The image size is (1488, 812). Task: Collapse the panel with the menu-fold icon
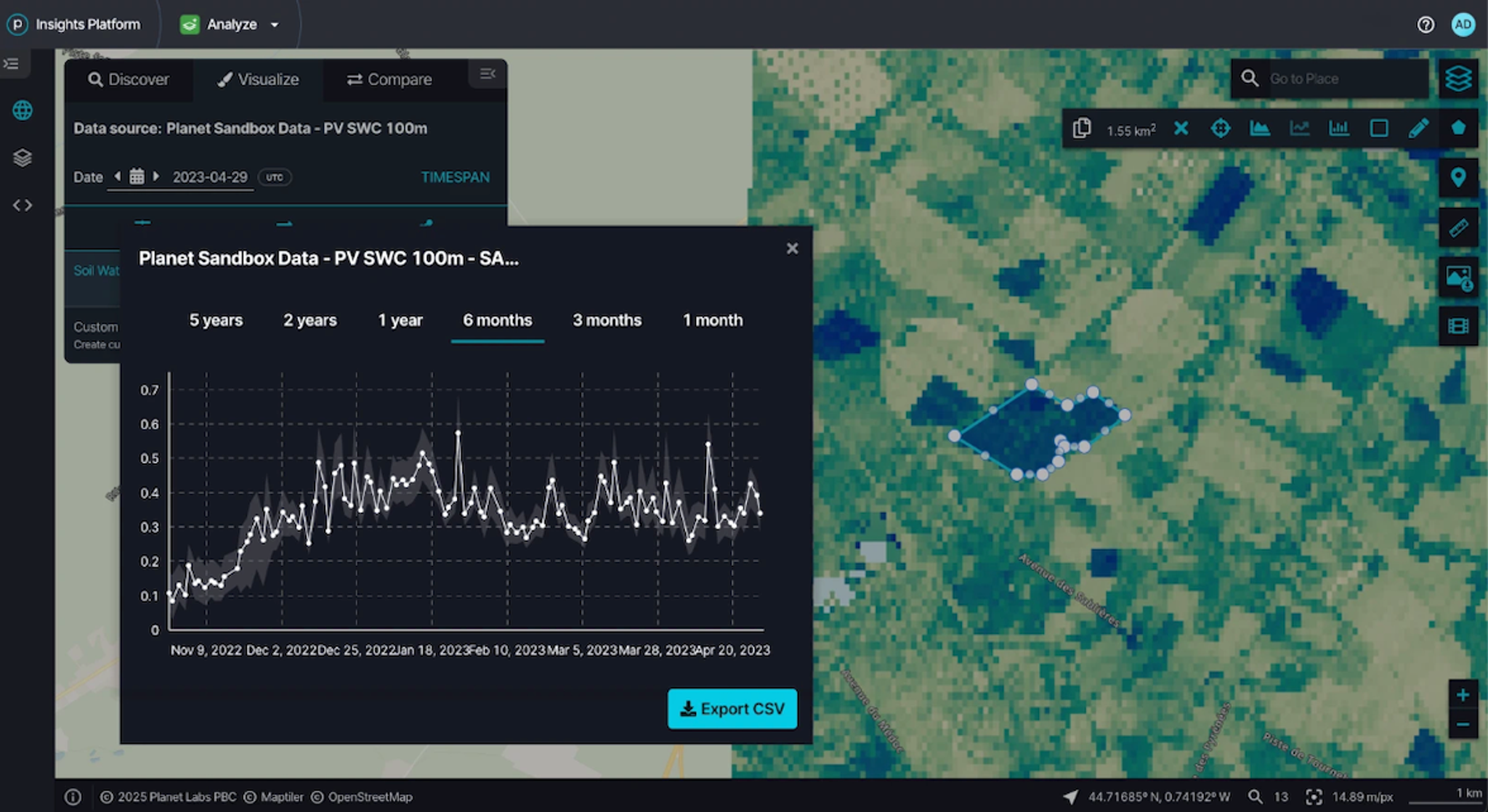tap(488, 73)
